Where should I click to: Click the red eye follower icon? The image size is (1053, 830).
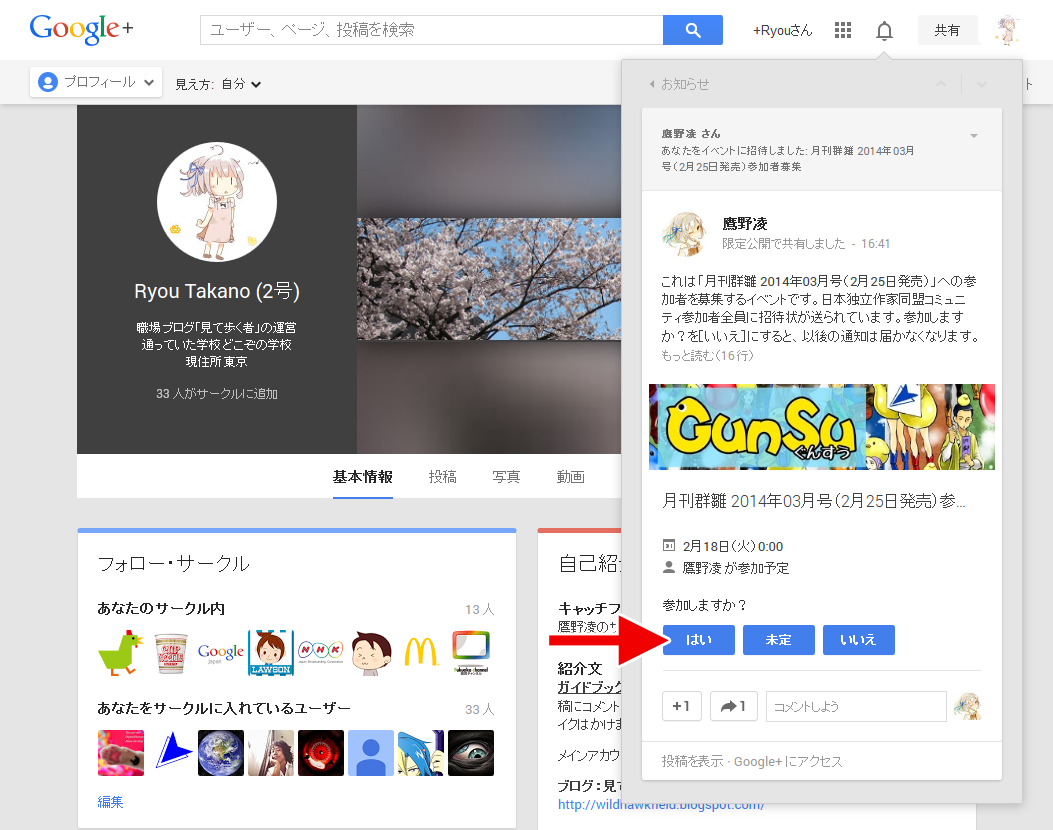click(x=320, y=753)
